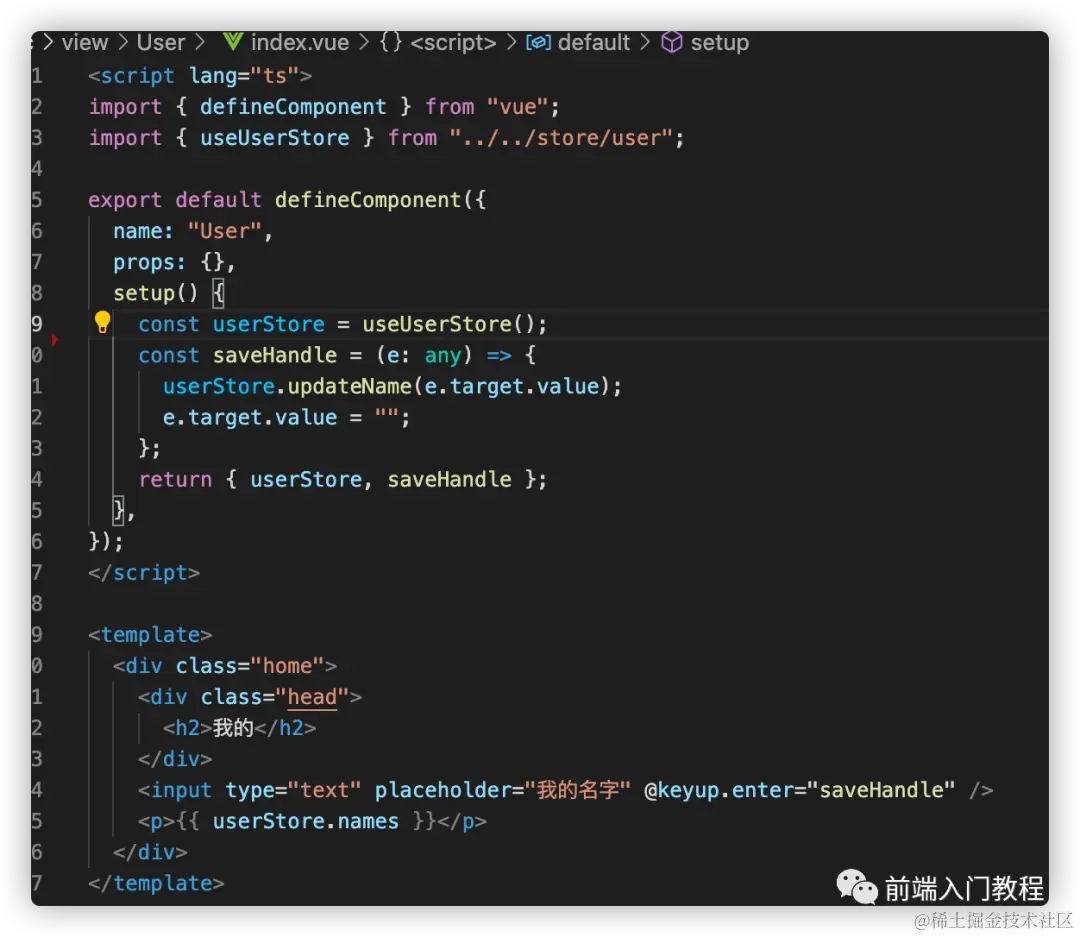Open the User folder breadcrumb
The image size is (1080, 937).
point(160,43)
